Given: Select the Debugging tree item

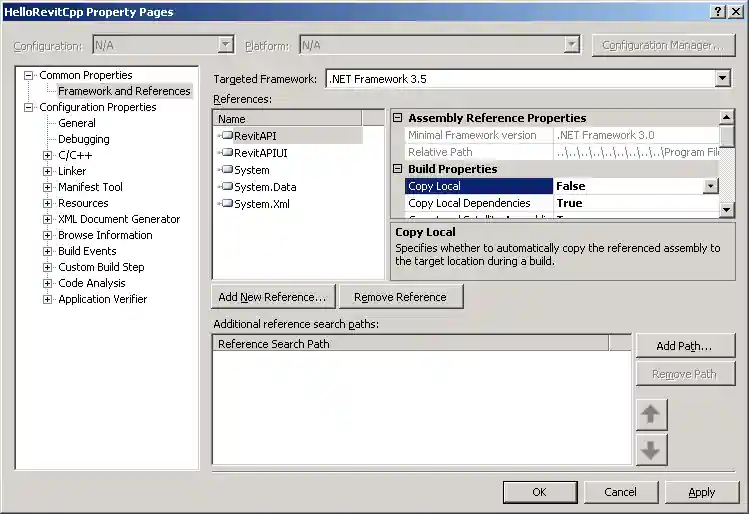Looking at the screenshot, I should pyautogui.click(x=84, y=139).
